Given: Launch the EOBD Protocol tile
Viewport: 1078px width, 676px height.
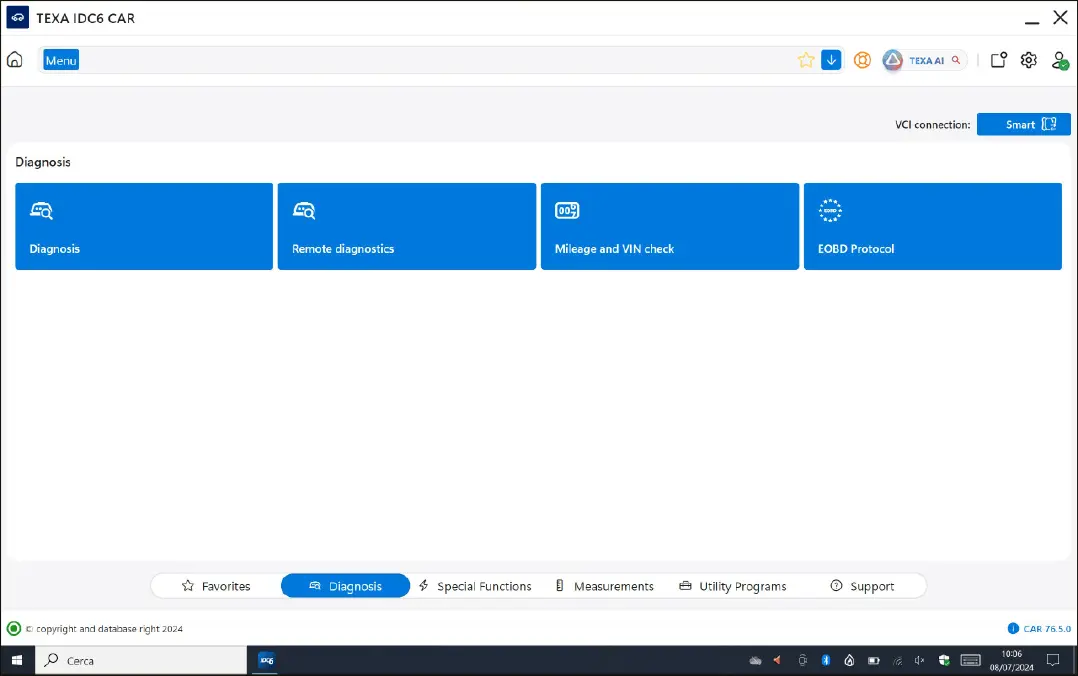Looking at the screenshot, I should [x=932, y=226].
